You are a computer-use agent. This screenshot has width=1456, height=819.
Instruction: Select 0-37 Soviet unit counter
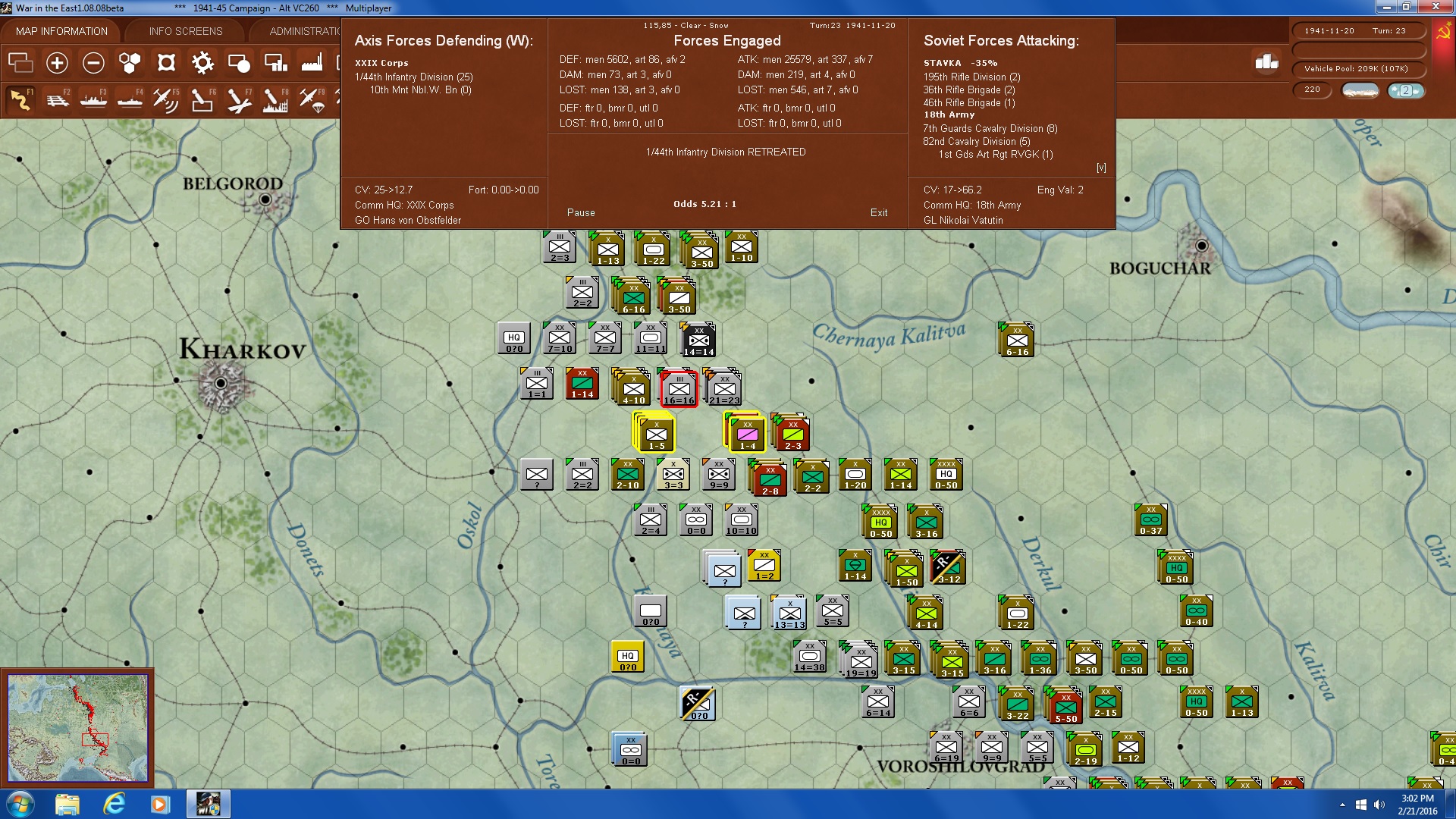coord(1150,521)
